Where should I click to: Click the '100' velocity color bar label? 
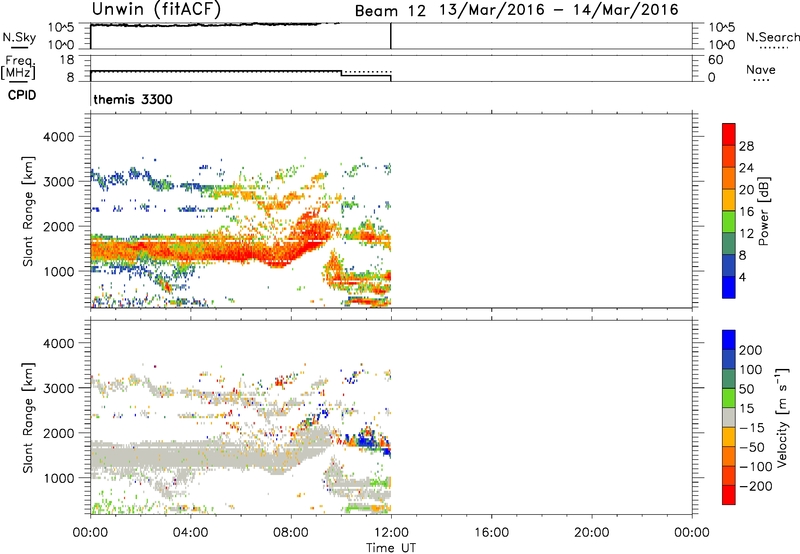pyautogui.click(x=751, y=370)
